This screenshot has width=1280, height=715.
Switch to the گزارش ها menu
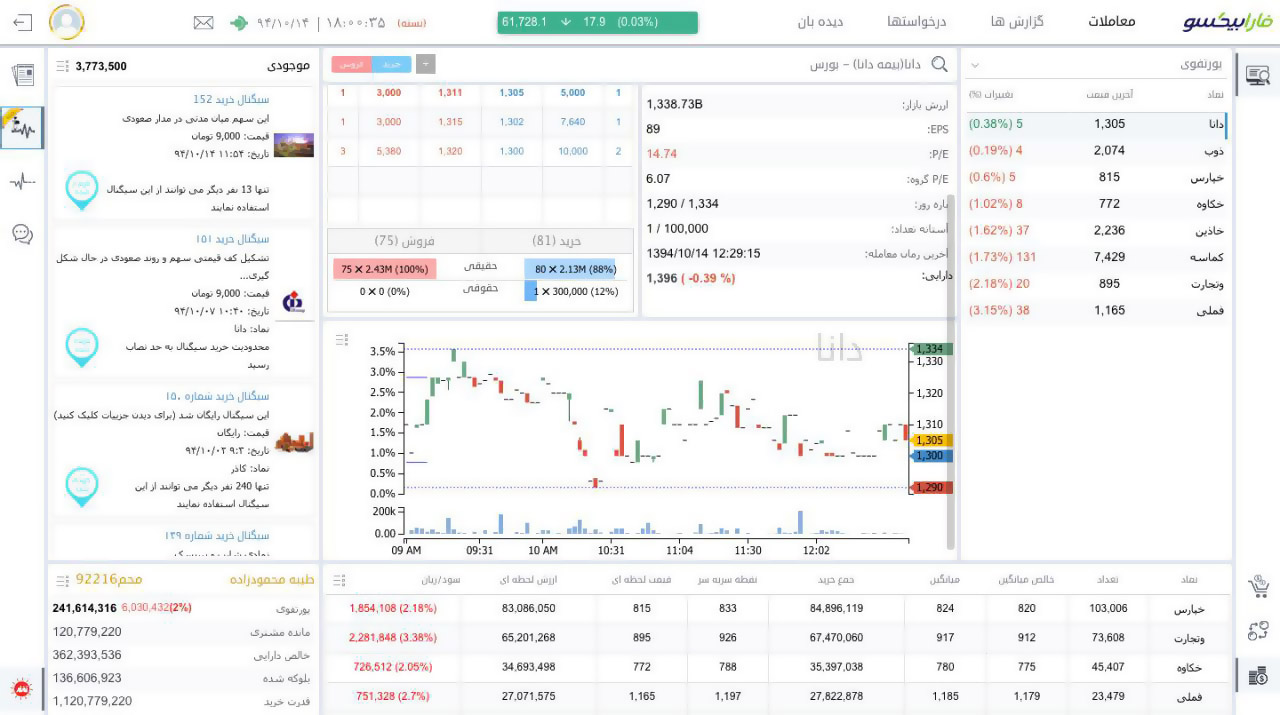coord(1017,22)
